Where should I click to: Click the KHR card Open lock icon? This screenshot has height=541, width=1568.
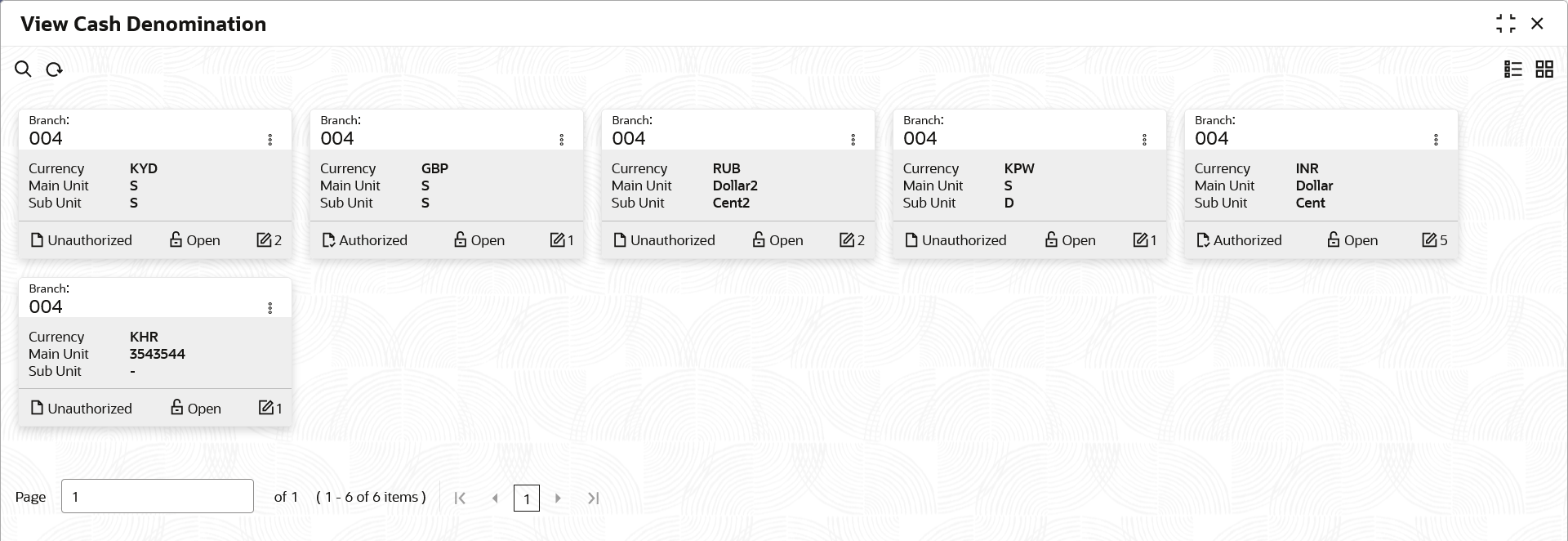click(x=176, y=407)
